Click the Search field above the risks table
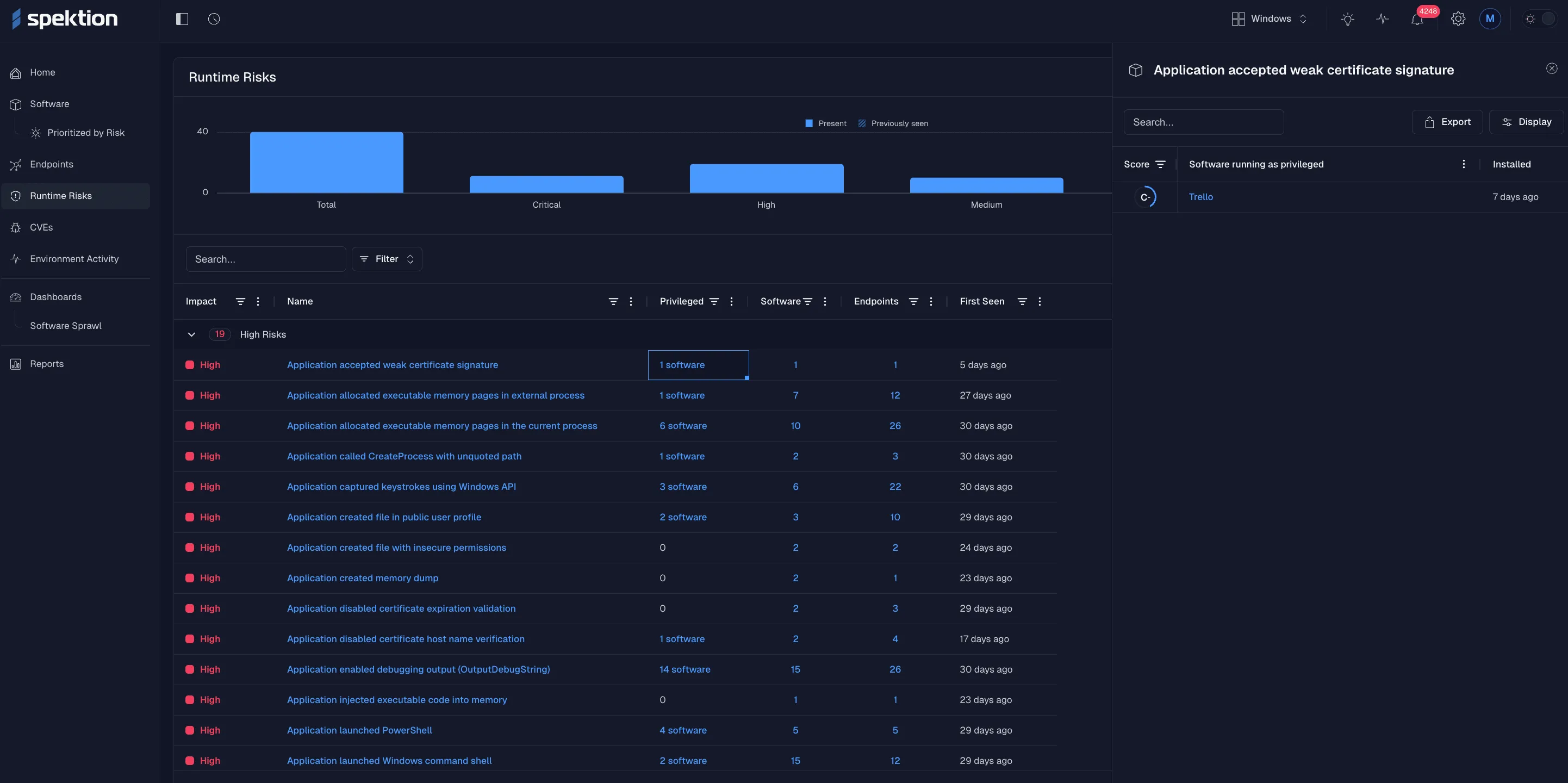Viewport: 1568px width, 783px height. pyautogui.click(x=266, y=259)
